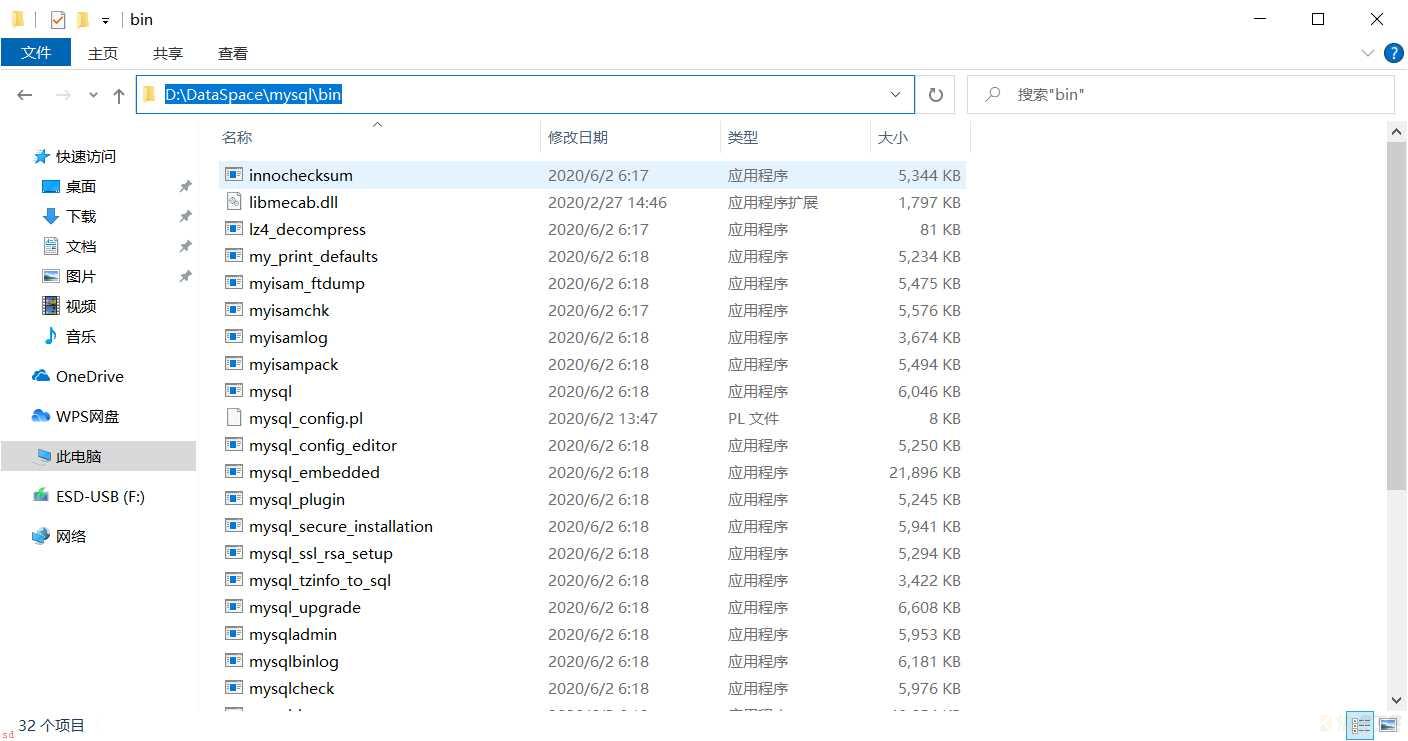Select This PC (此电脑) in sidebar
Viewport: 1408px width, 741px height.
pyautogui.click(x=98, y=456)
